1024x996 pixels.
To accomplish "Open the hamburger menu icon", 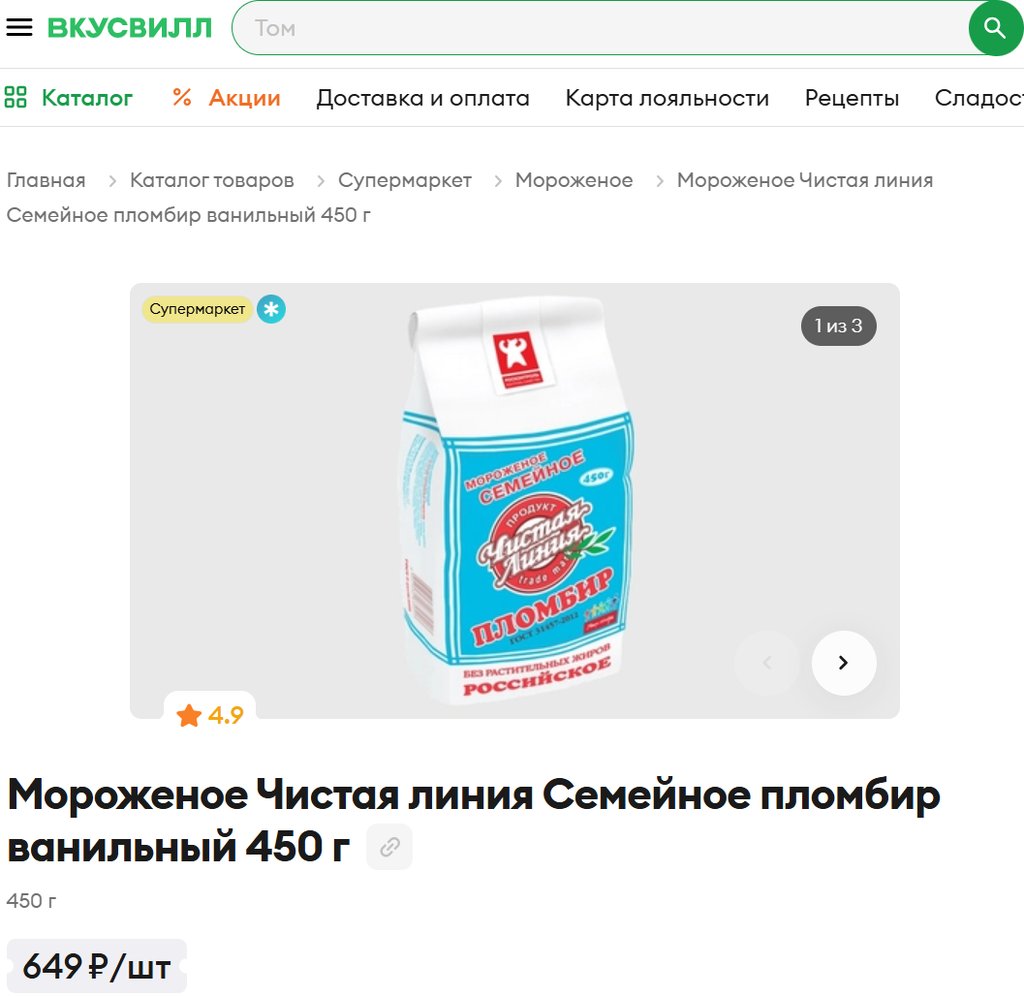I will pyautogui.click(x=19, y=27).
